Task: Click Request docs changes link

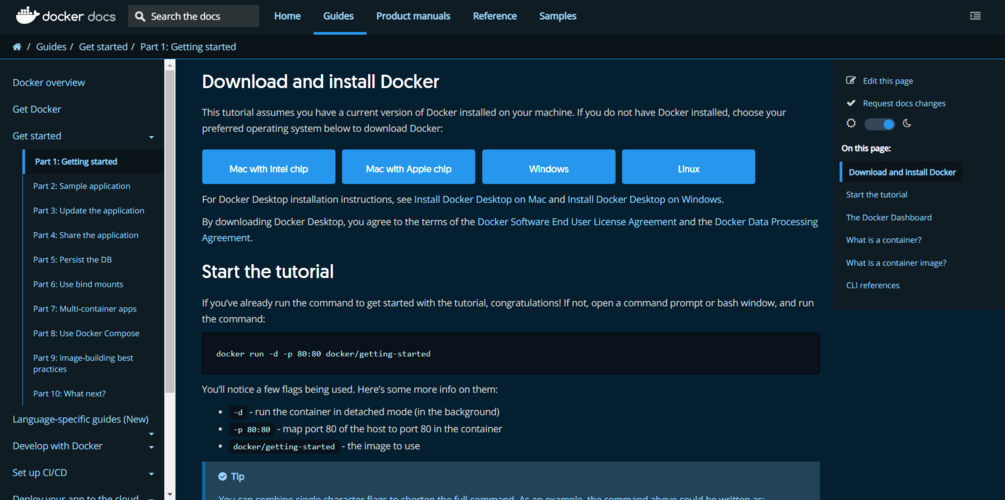Action: coord(904,103)
